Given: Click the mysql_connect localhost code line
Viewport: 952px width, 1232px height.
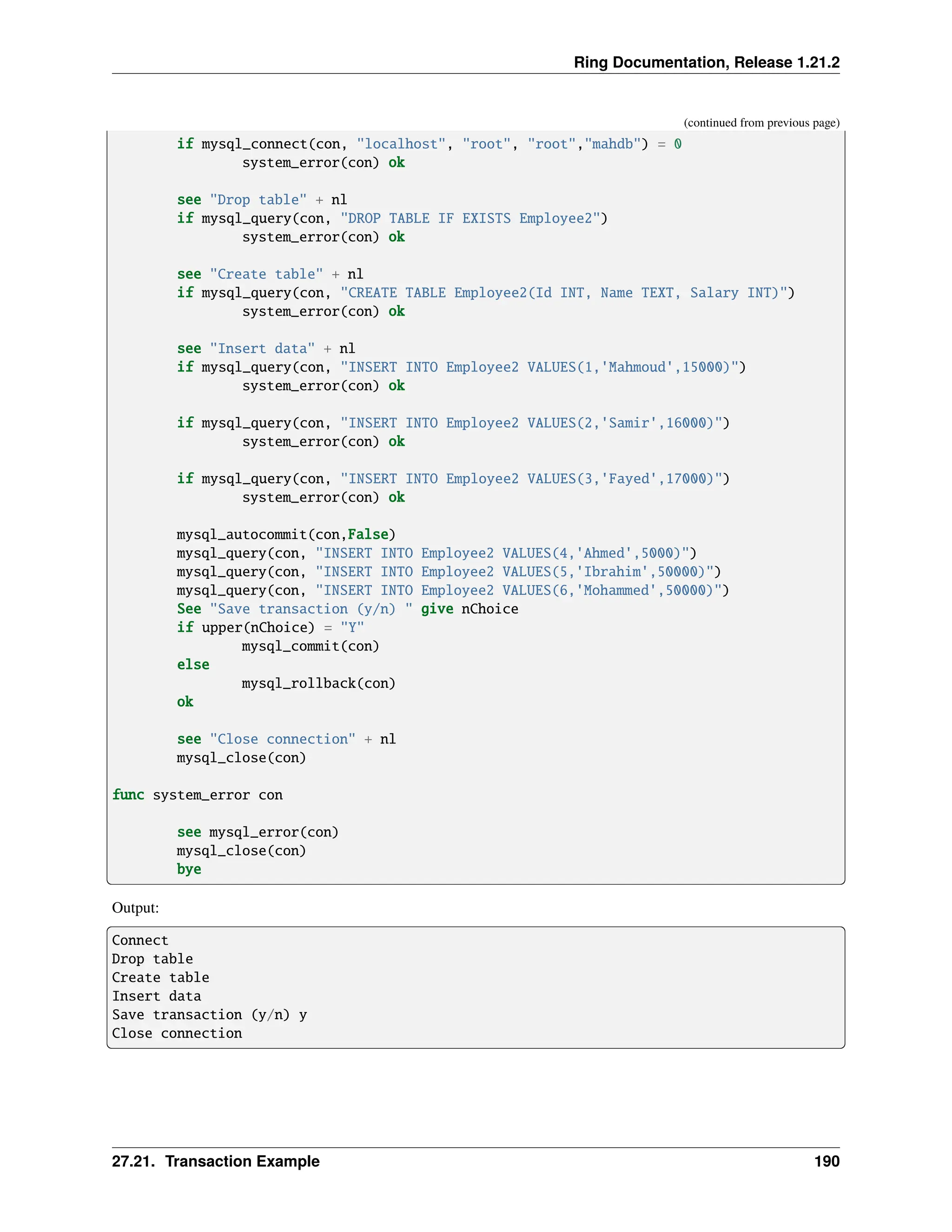Looking at the screenshot, I should [x=429, y=145].
